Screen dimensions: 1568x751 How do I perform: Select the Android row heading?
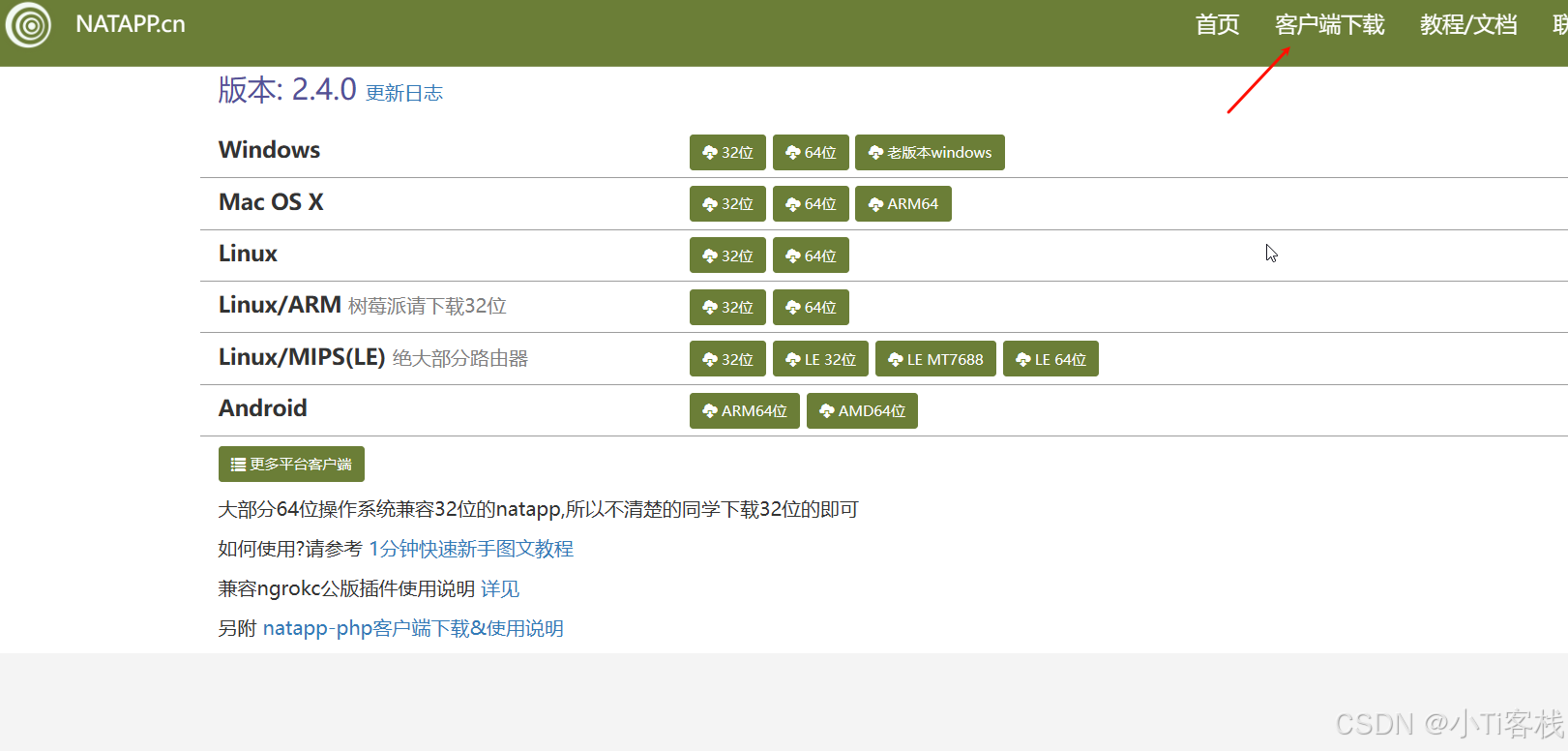(263, 408)
